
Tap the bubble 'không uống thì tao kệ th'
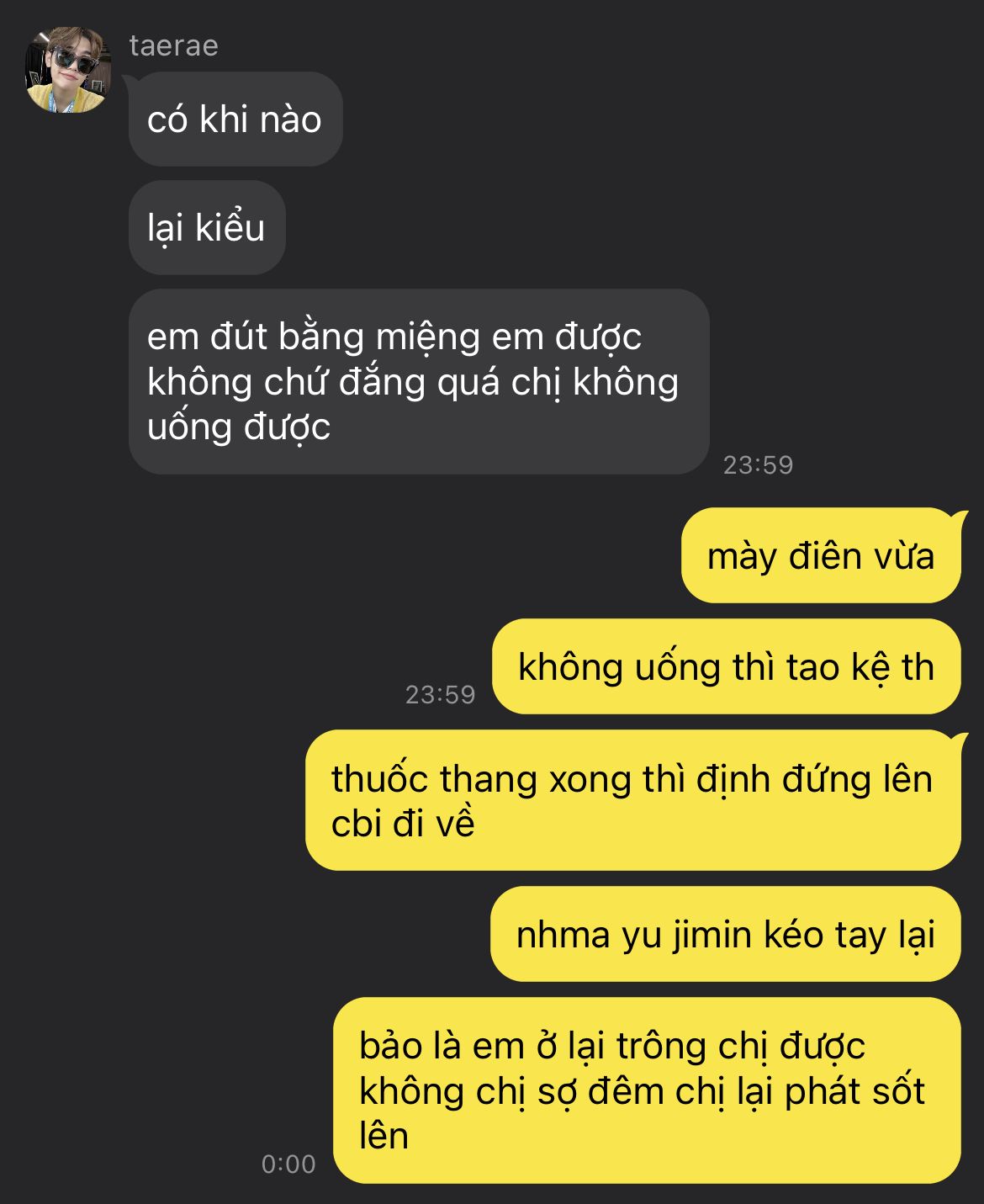(726, 666)
